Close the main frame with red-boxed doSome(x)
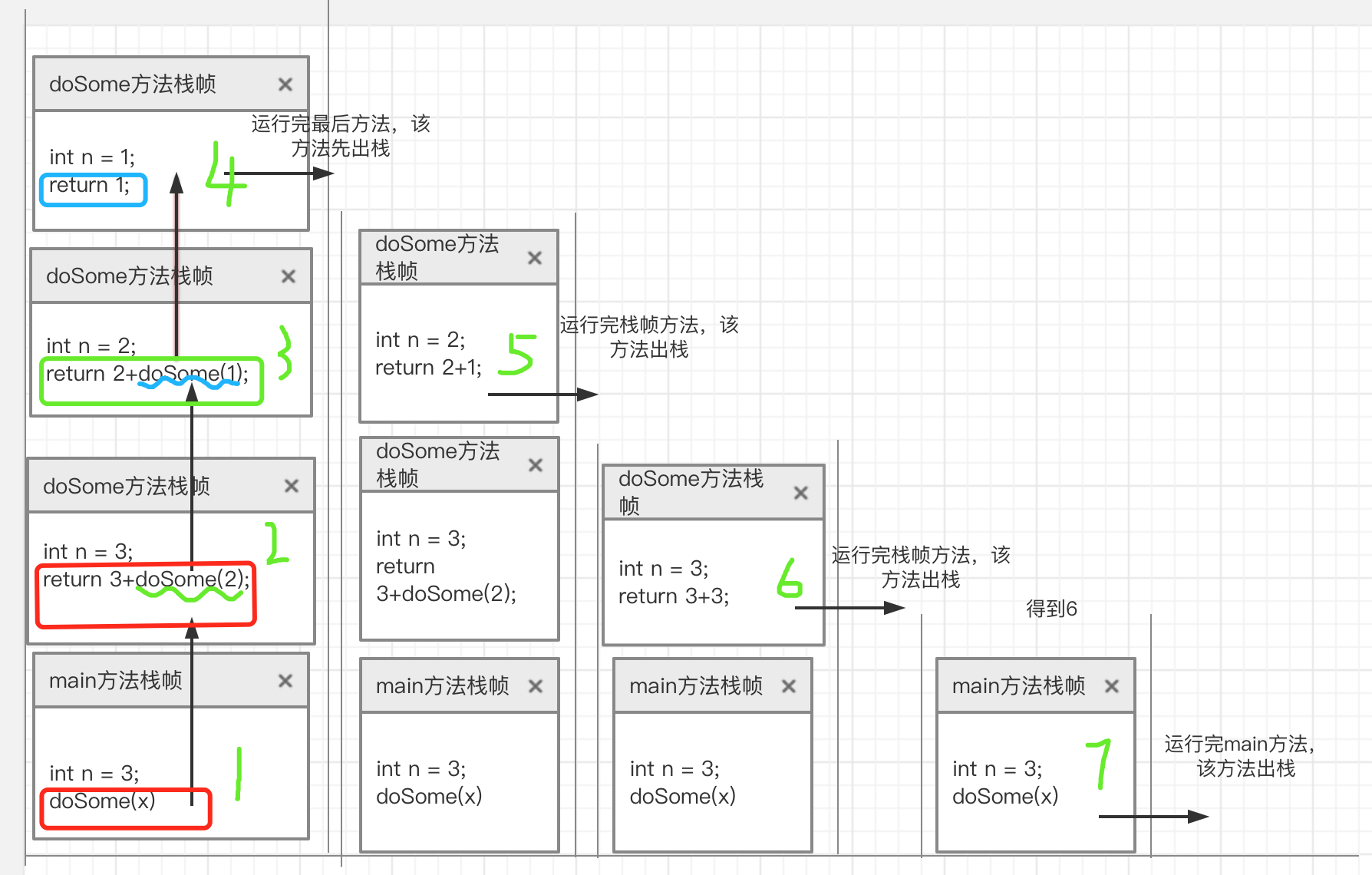 tap(285, 681)
